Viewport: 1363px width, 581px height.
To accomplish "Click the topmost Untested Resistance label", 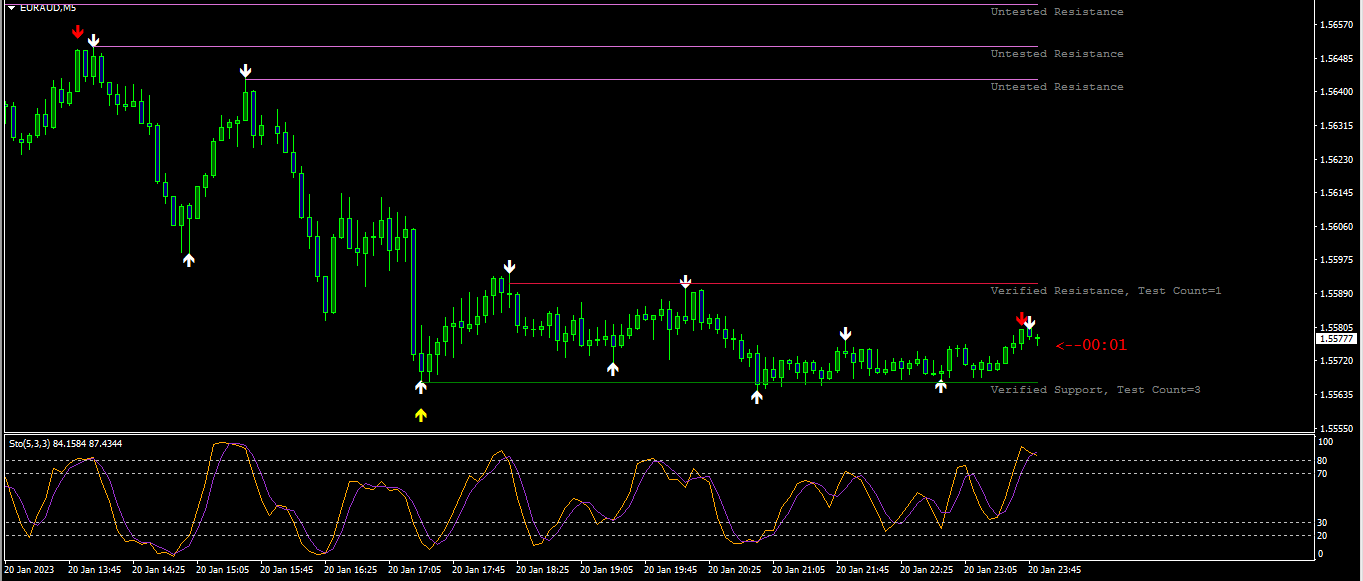I will tap(1057, 12).
